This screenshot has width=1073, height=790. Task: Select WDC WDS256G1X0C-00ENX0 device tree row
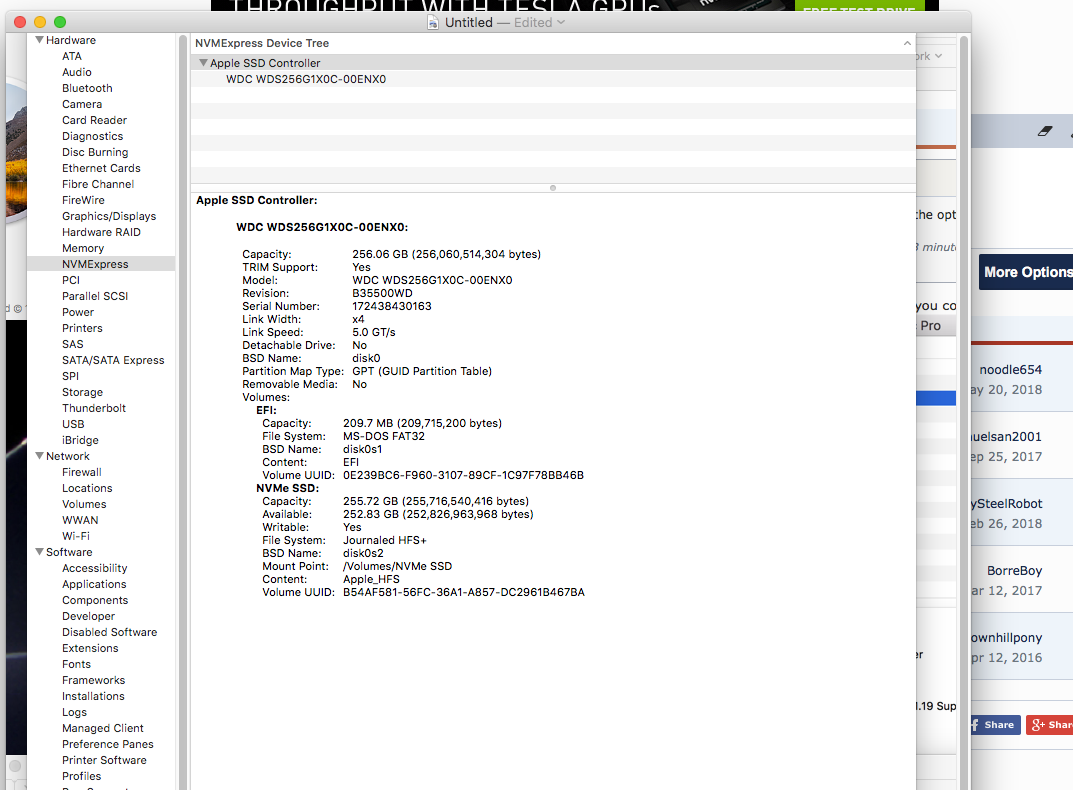[x=553, y=79]
